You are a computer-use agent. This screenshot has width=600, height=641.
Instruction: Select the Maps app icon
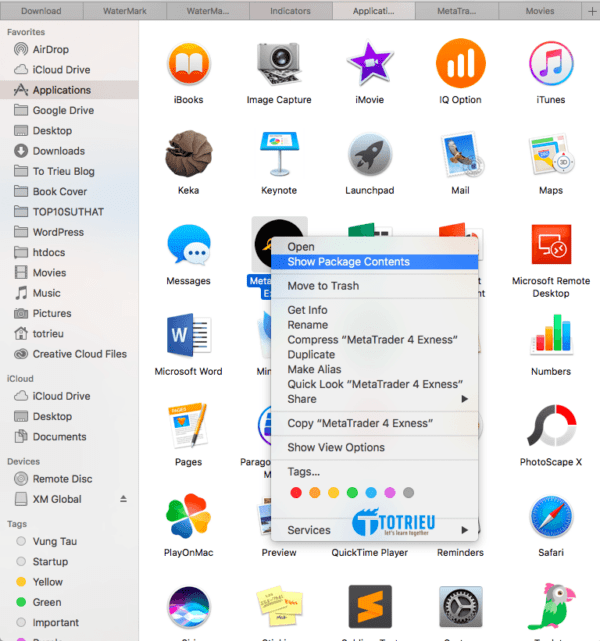coord(551,155)
